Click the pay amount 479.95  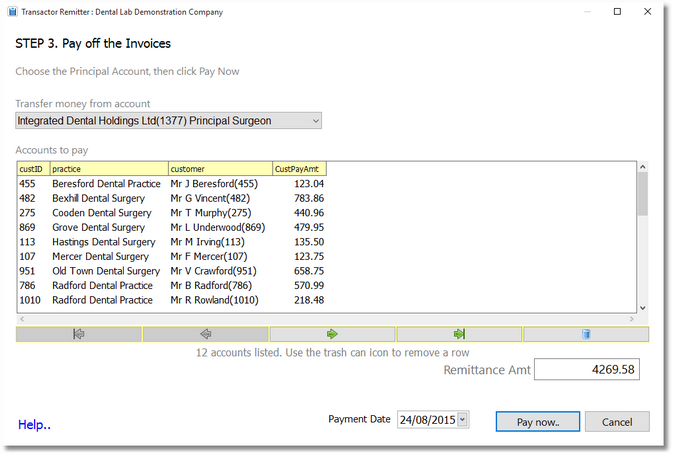(x=309, y=228)
